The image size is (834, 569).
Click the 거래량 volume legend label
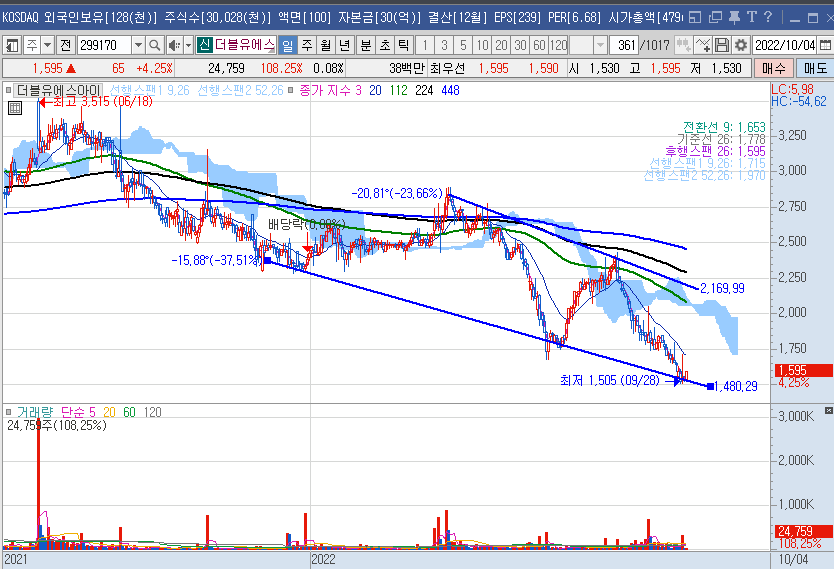[x=35, y=412]
